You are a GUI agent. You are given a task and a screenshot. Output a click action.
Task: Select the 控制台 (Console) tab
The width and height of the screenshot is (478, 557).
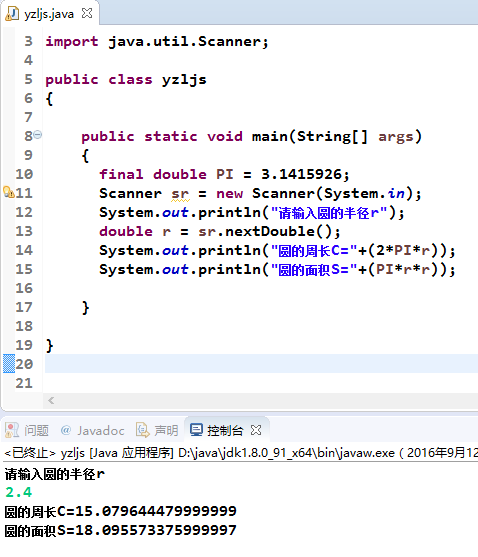[x=226, y=430]
